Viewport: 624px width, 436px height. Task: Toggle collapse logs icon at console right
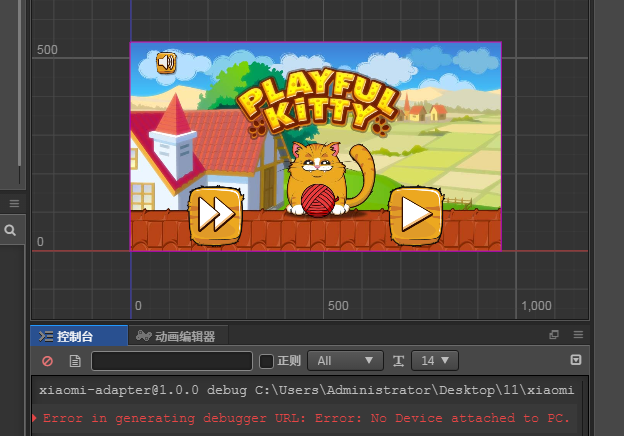coord(575,360)
